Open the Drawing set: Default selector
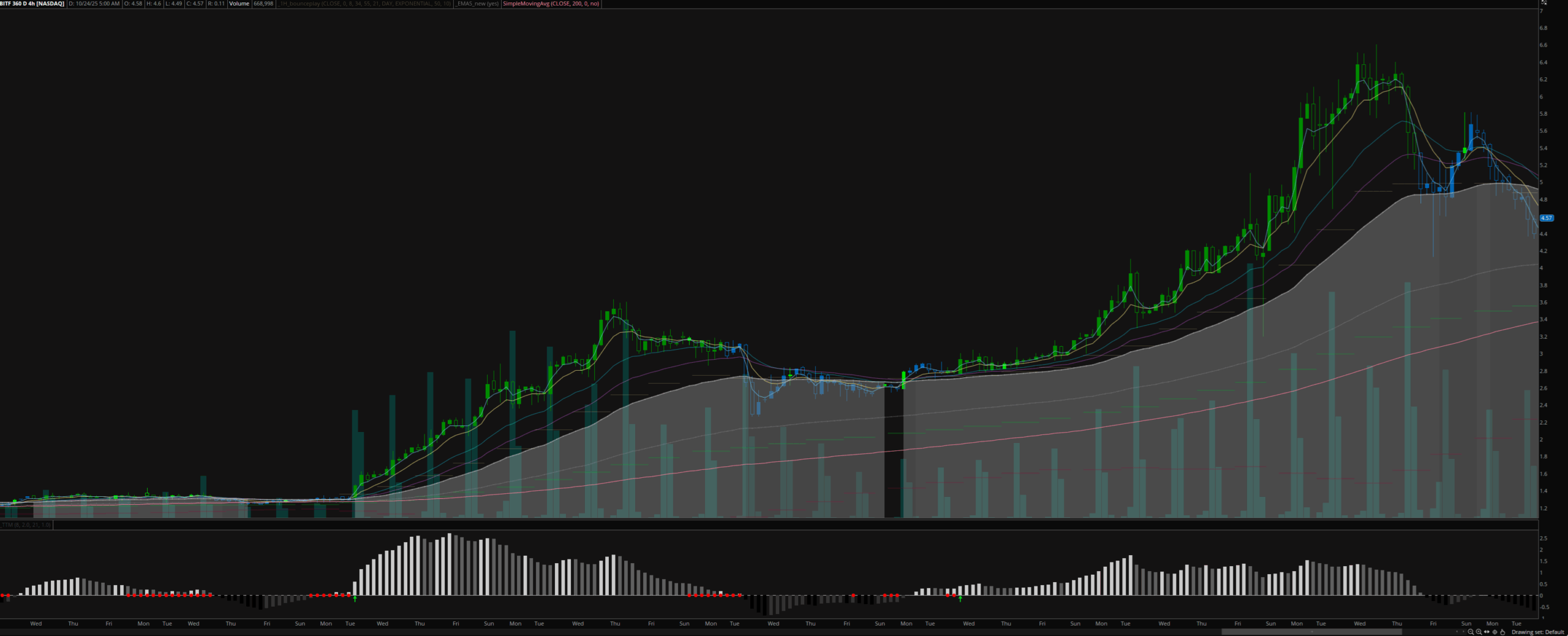 pyautogui.click(x=1537, y=632)
